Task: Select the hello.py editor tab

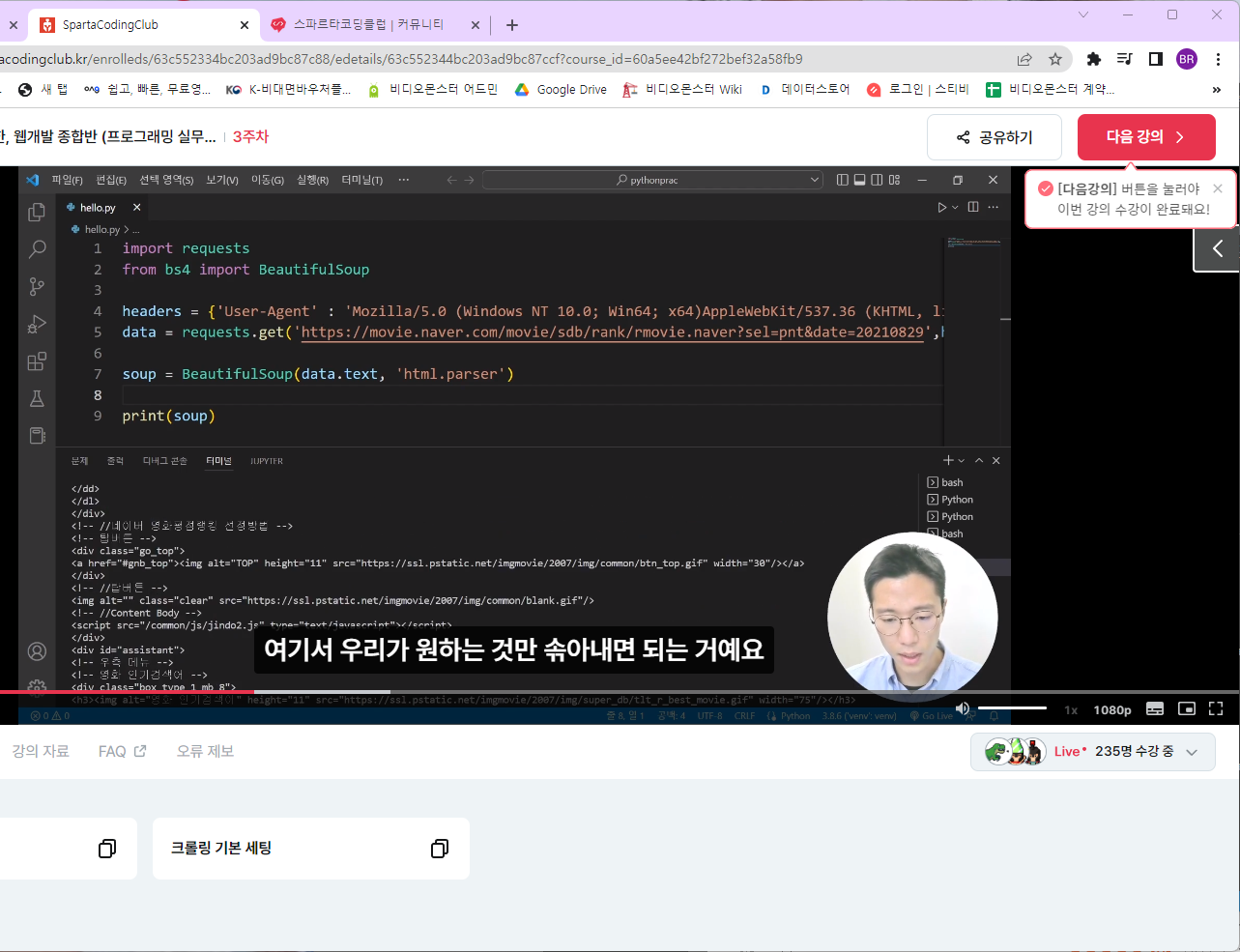Action: pos(97,208)
